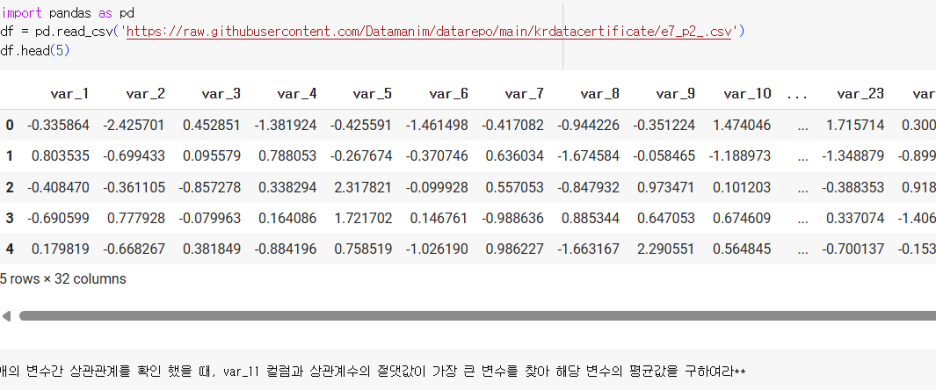Select the cell value -0.408470
Screen dimensions: 936x390
tap(58, 187)
